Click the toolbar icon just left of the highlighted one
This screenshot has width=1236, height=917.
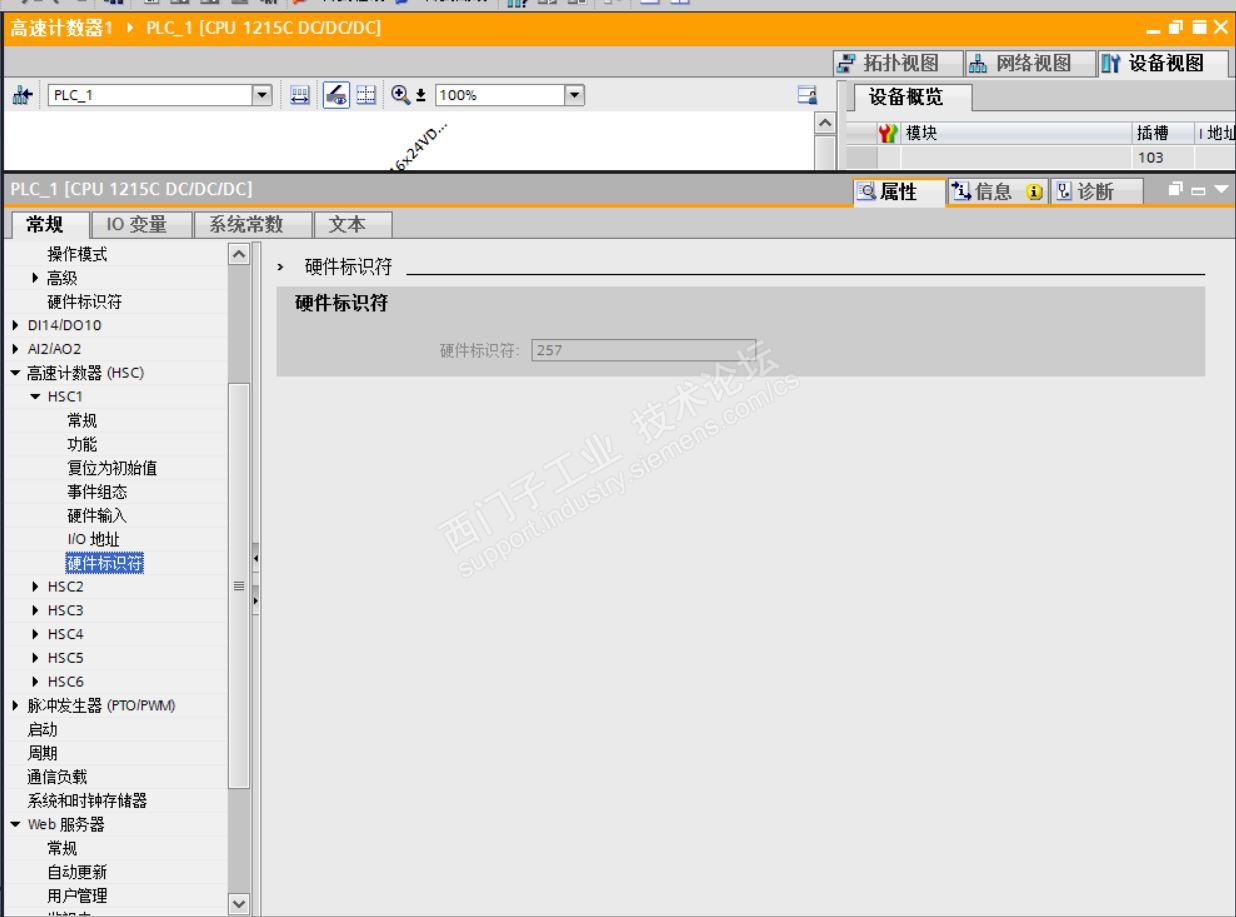pos(298,96)
